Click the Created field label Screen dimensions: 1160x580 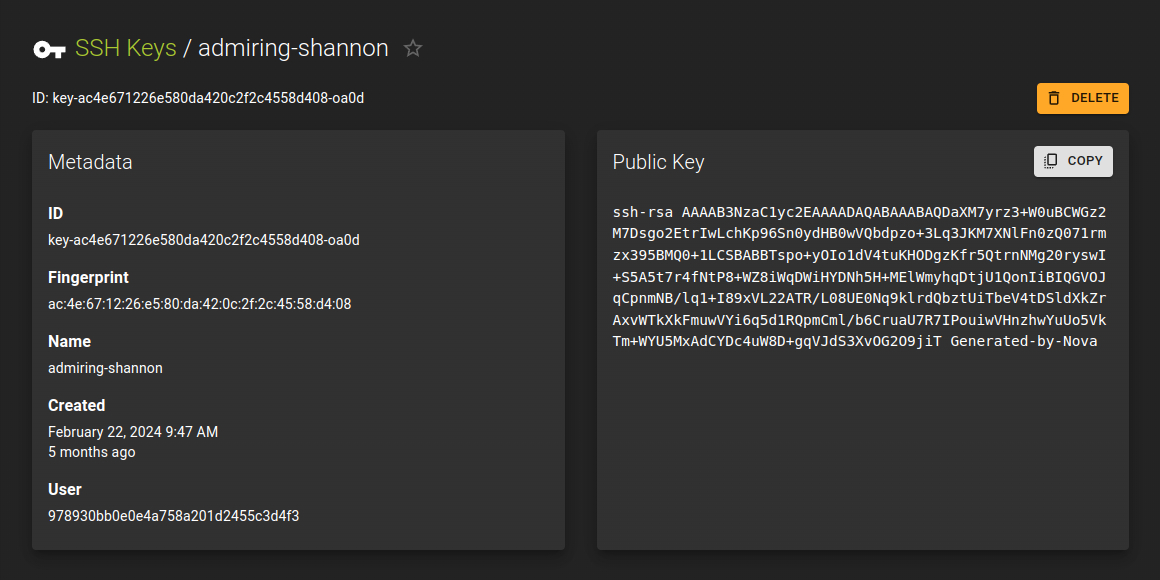(x=77, y=405)
